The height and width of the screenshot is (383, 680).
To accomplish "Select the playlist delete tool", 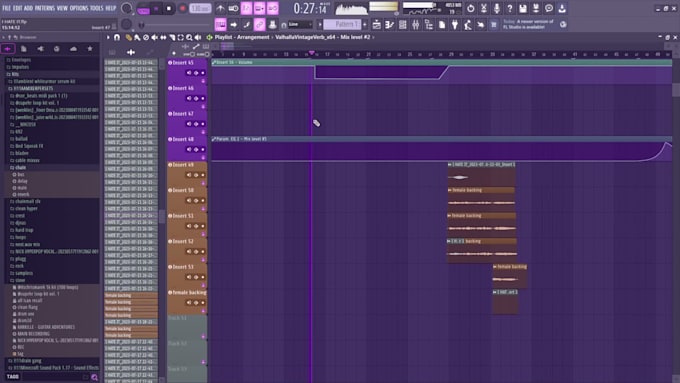I will tap(146, 38).
